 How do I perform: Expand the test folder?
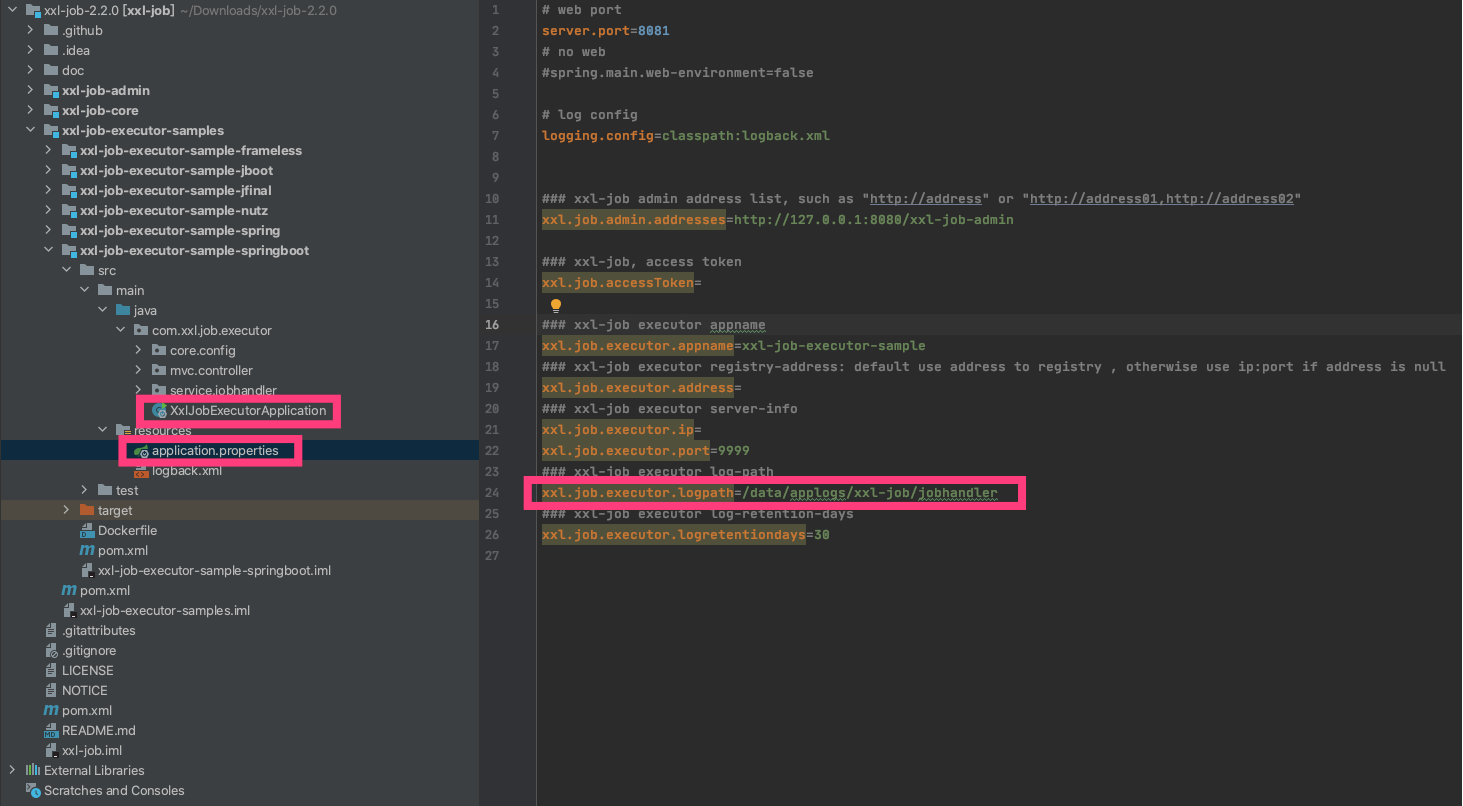point(84,491)
